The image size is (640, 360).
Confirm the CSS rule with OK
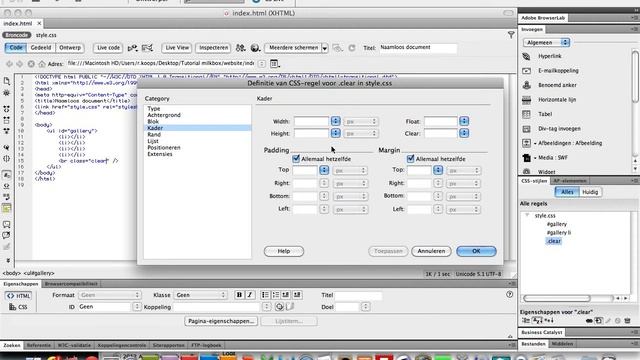pyautogui.click(x=476, y=251)
